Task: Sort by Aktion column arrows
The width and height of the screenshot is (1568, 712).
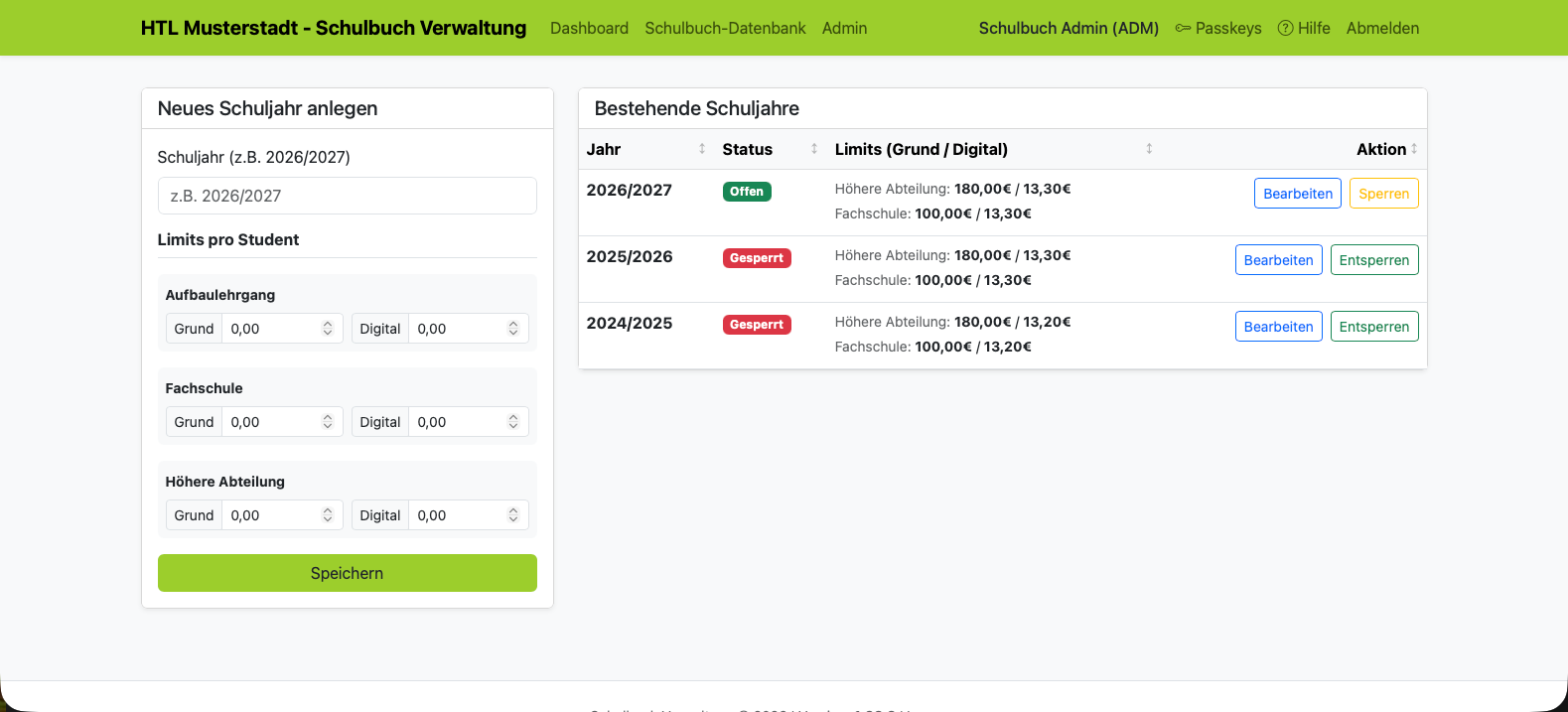Action: [1414, 149]
